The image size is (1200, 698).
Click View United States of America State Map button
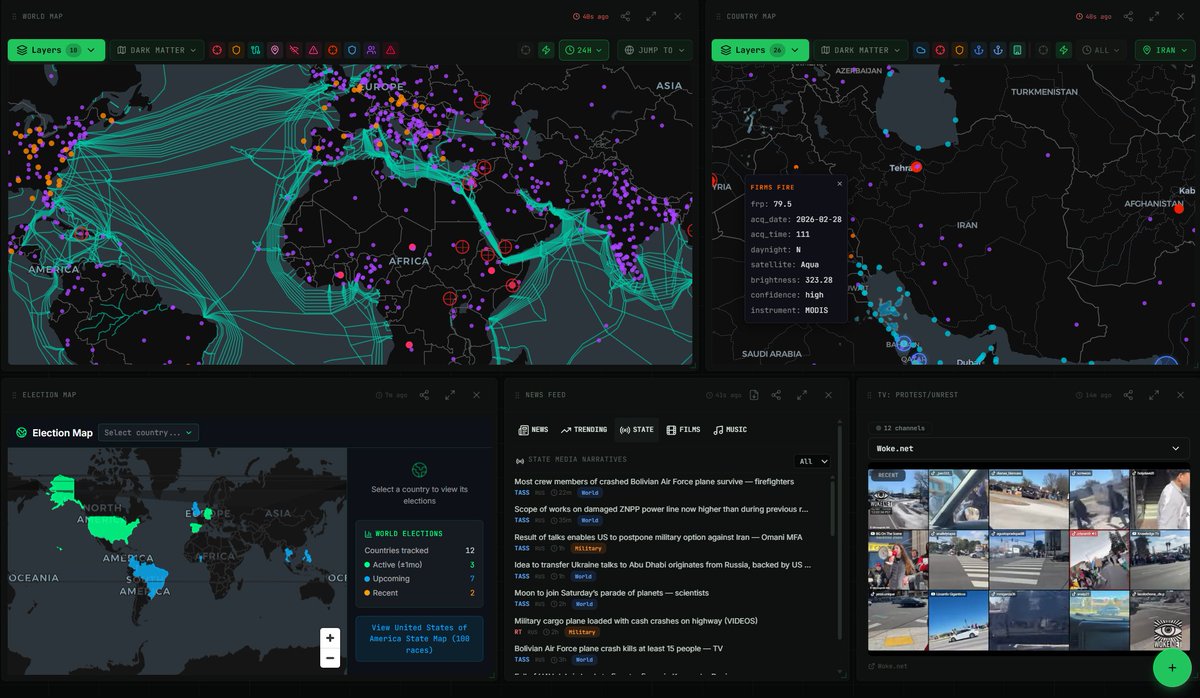click(x=419, y=639)
